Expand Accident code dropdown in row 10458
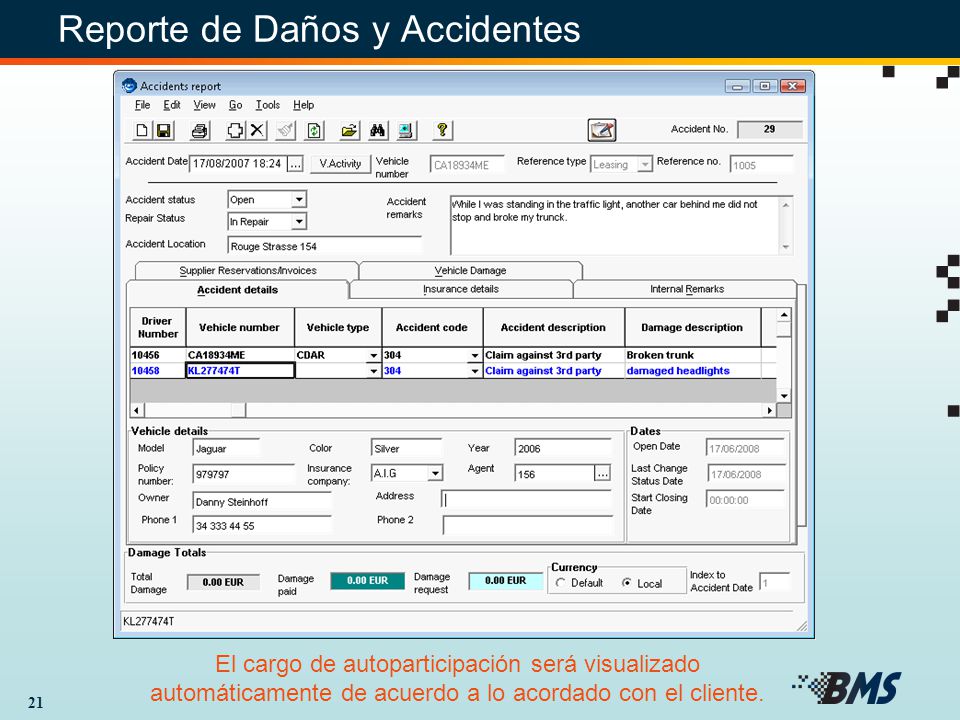Image resolution: width=960 pixels, height=720 pixels. [474, 371]
